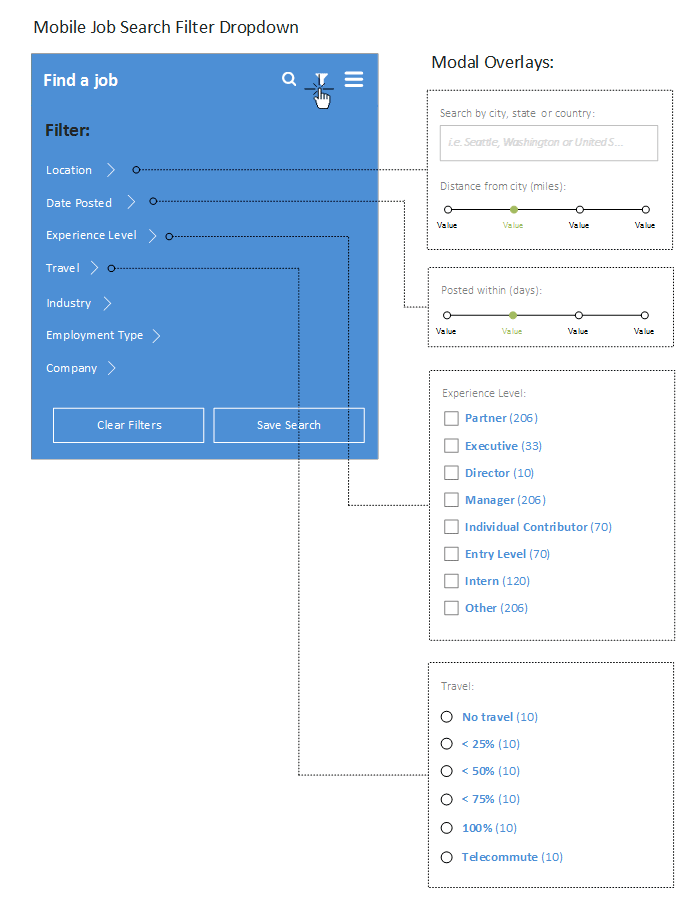Check the Manager (206) checkbox
The width and height of the screenshot is (700, 900).
click(452, 500)
